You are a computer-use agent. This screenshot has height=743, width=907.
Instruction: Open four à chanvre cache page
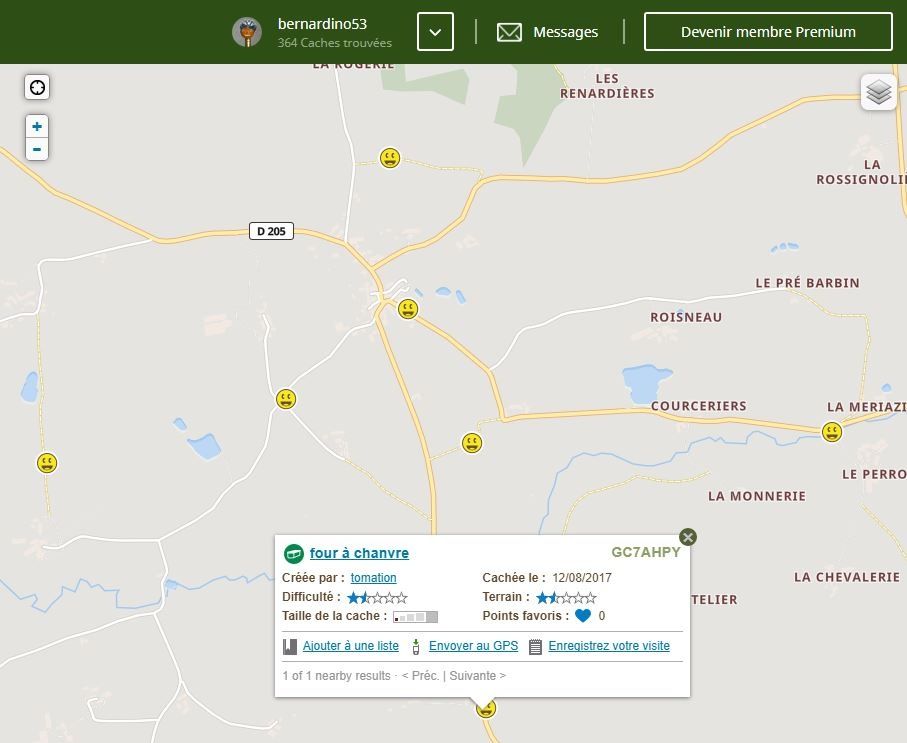coord(359,553)
